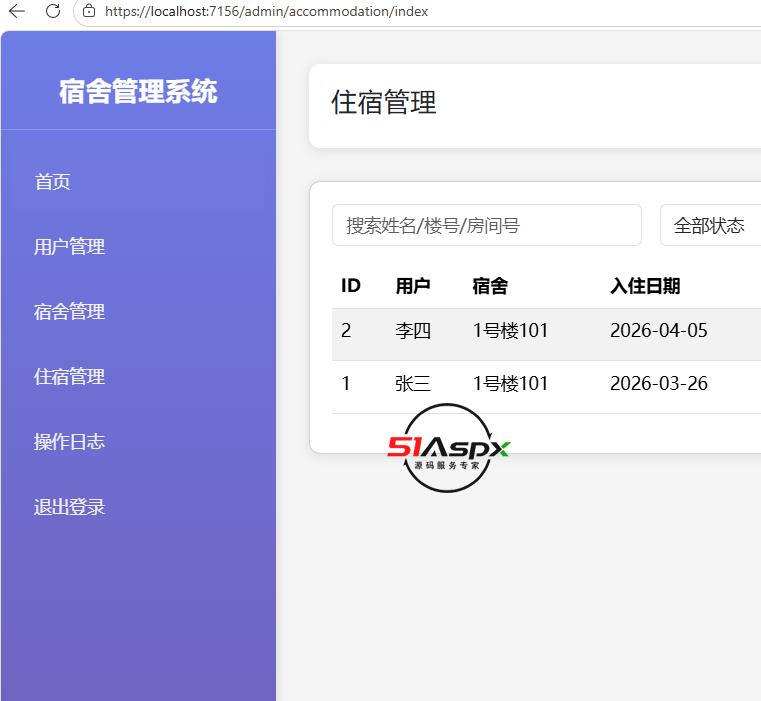Click user name 张三
The height and width of the screenshot is (701, 761).
coord(413,384)
